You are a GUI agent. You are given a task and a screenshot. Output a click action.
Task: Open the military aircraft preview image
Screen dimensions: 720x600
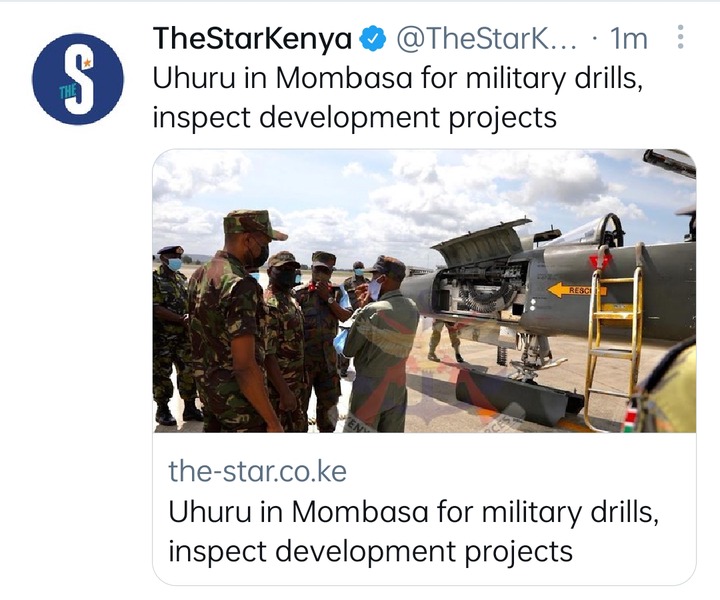pos(424,291)
